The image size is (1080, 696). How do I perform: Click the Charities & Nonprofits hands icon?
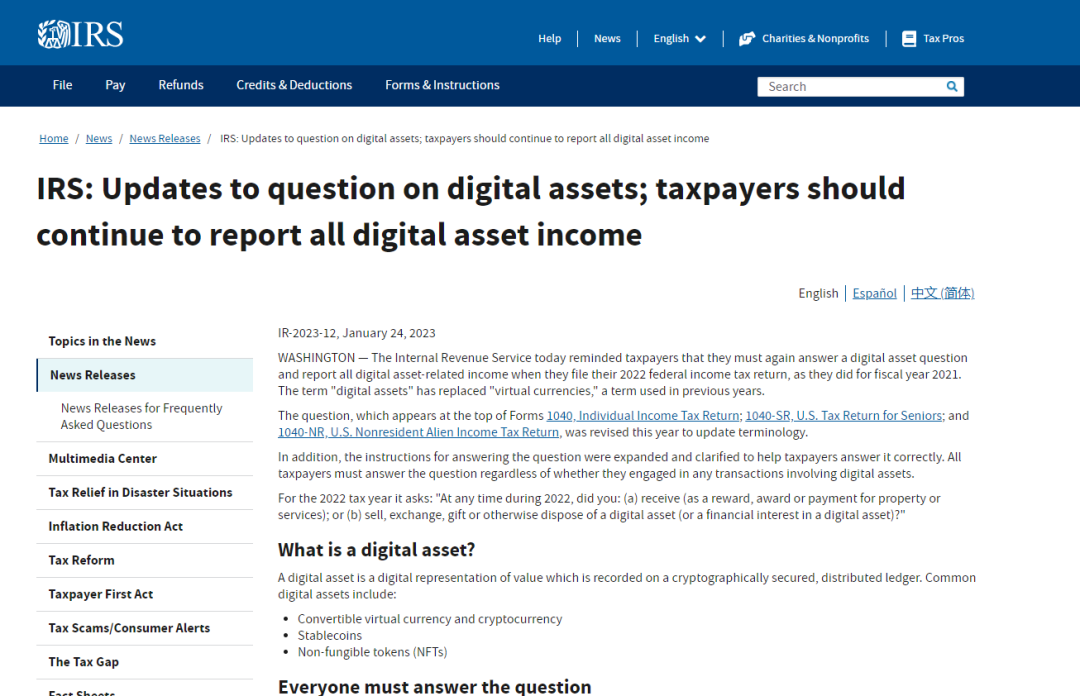point(747,39)
